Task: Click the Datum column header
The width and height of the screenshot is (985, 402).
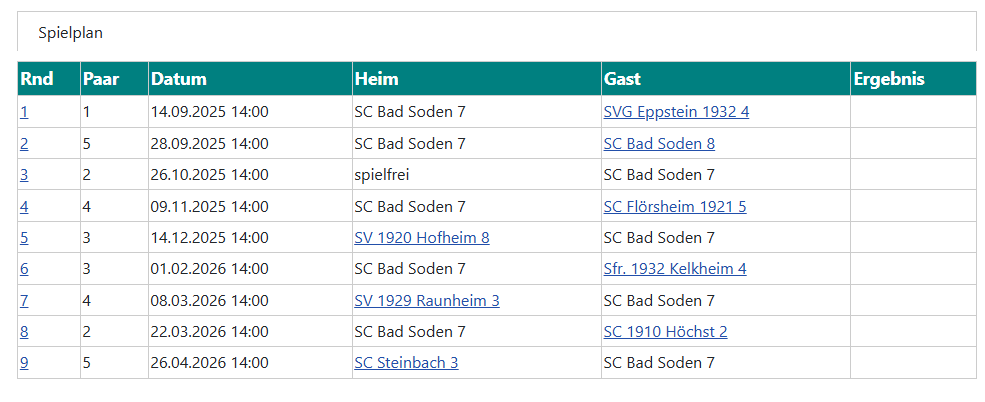Action: 179,79
